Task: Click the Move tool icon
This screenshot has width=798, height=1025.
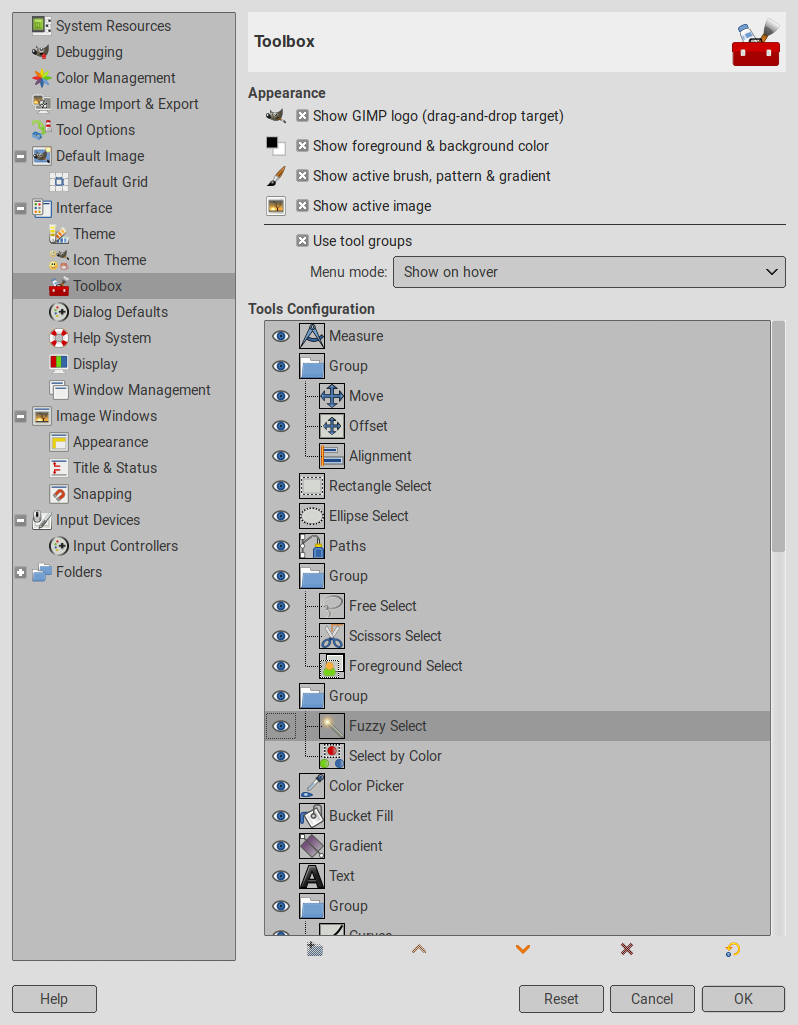Action: 332,396
